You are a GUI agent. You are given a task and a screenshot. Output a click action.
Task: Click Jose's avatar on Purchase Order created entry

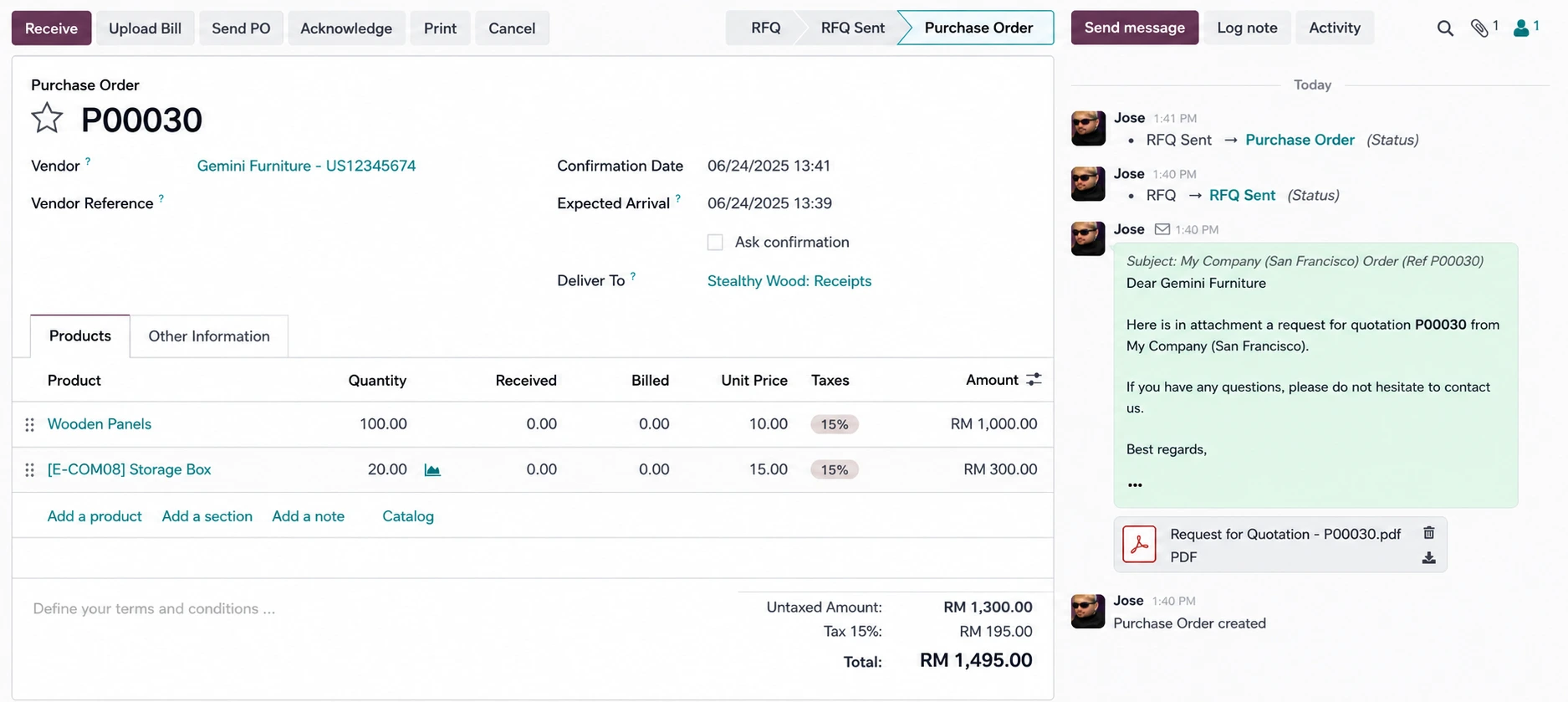coord(1088,612)
